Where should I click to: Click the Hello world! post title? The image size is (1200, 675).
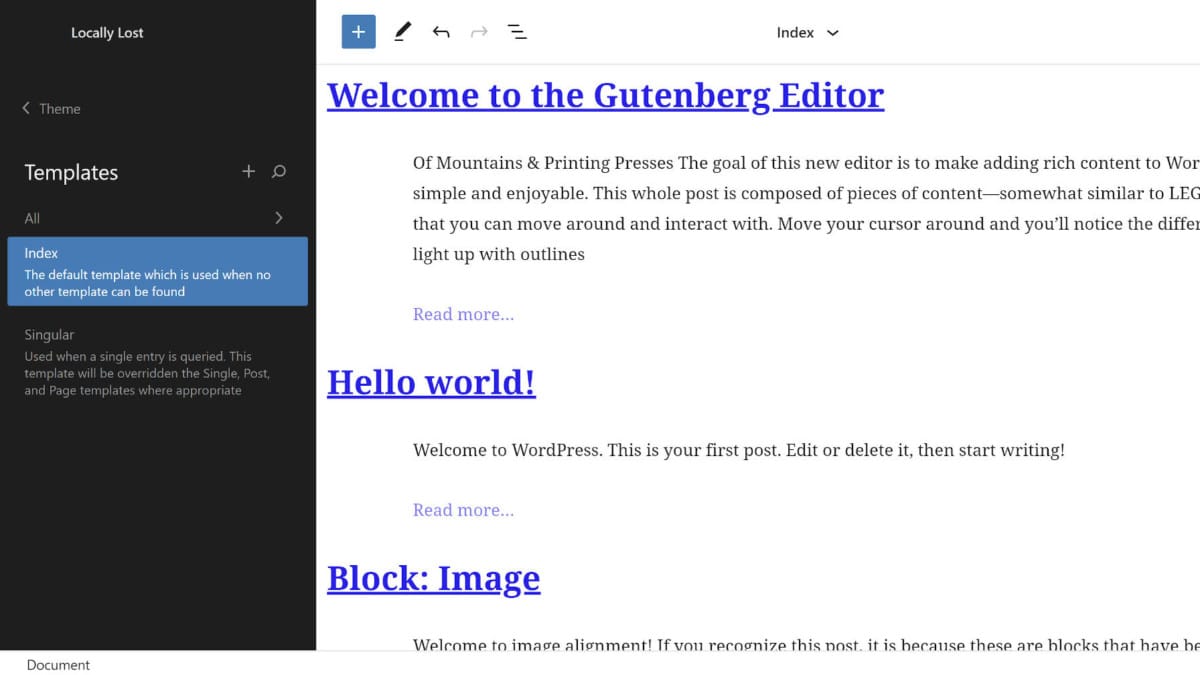(x=431, y=382)
